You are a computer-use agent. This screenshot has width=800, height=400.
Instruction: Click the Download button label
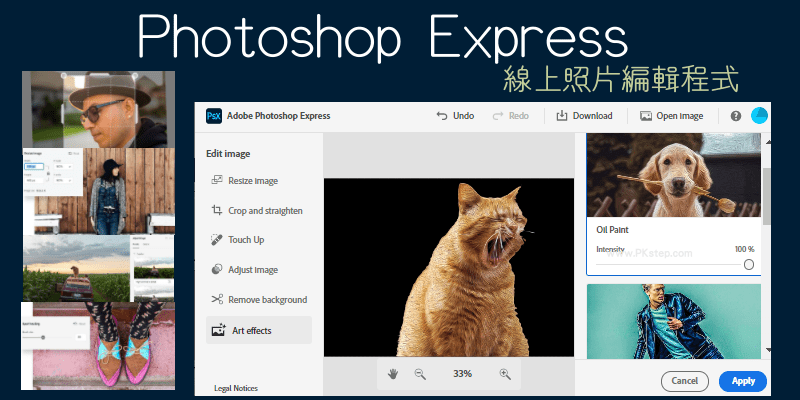(x=592, y=116)
